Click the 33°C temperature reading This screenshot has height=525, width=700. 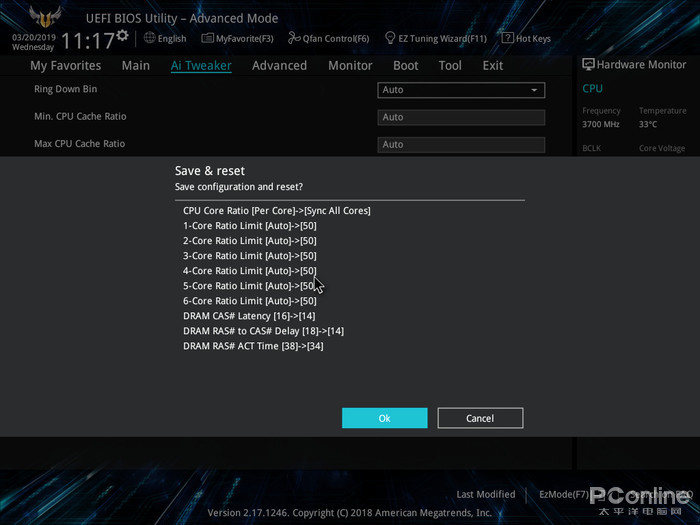(x=648, y=124)
